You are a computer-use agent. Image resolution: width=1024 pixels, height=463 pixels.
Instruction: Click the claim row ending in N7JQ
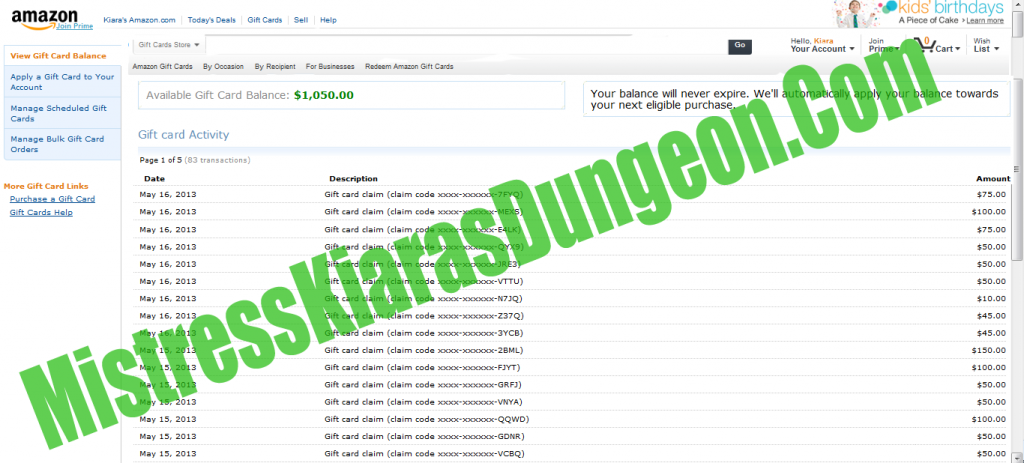(573, 298)
